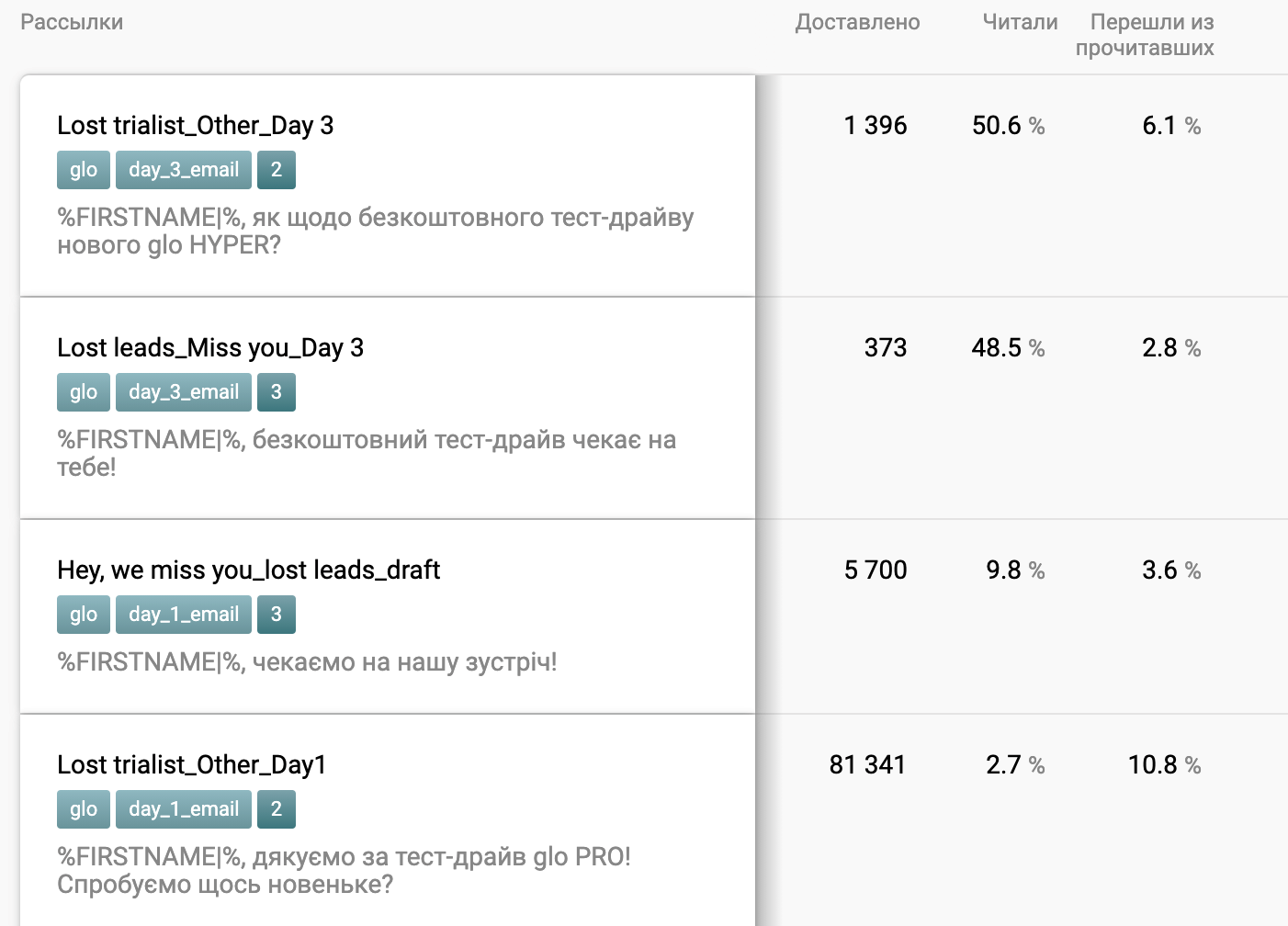Sort by the 'Доставлено' column header

(x=858, y=22)
